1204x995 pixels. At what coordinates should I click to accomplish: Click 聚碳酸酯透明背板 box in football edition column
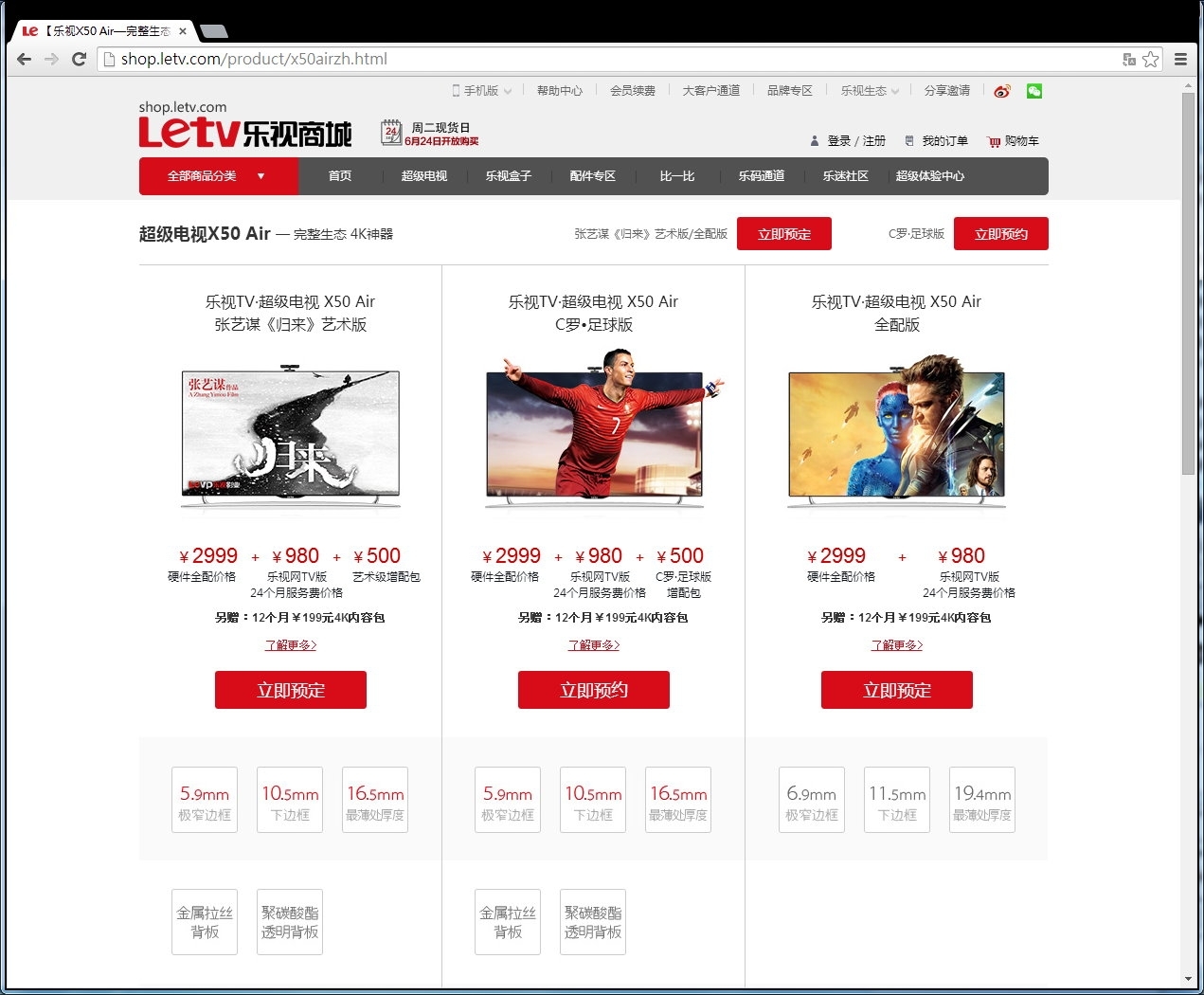pyautogui.click(x=593, y=922)
